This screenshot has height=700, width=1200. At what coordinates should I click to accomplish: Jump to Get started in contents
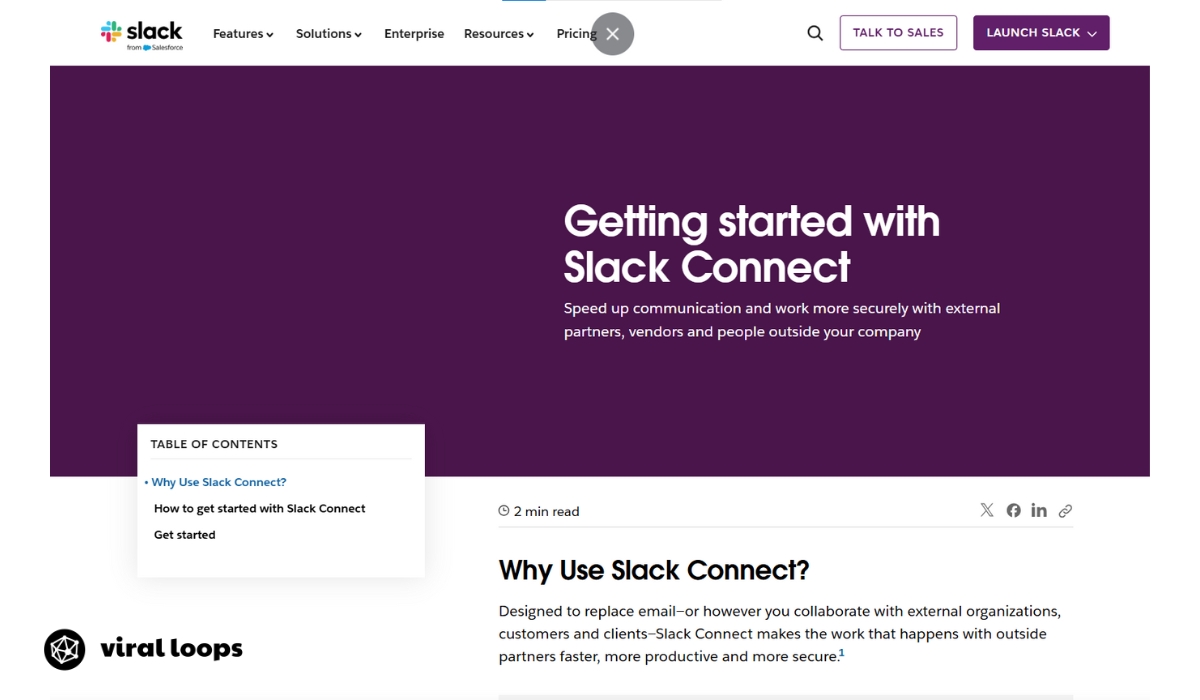click(185, 535)
